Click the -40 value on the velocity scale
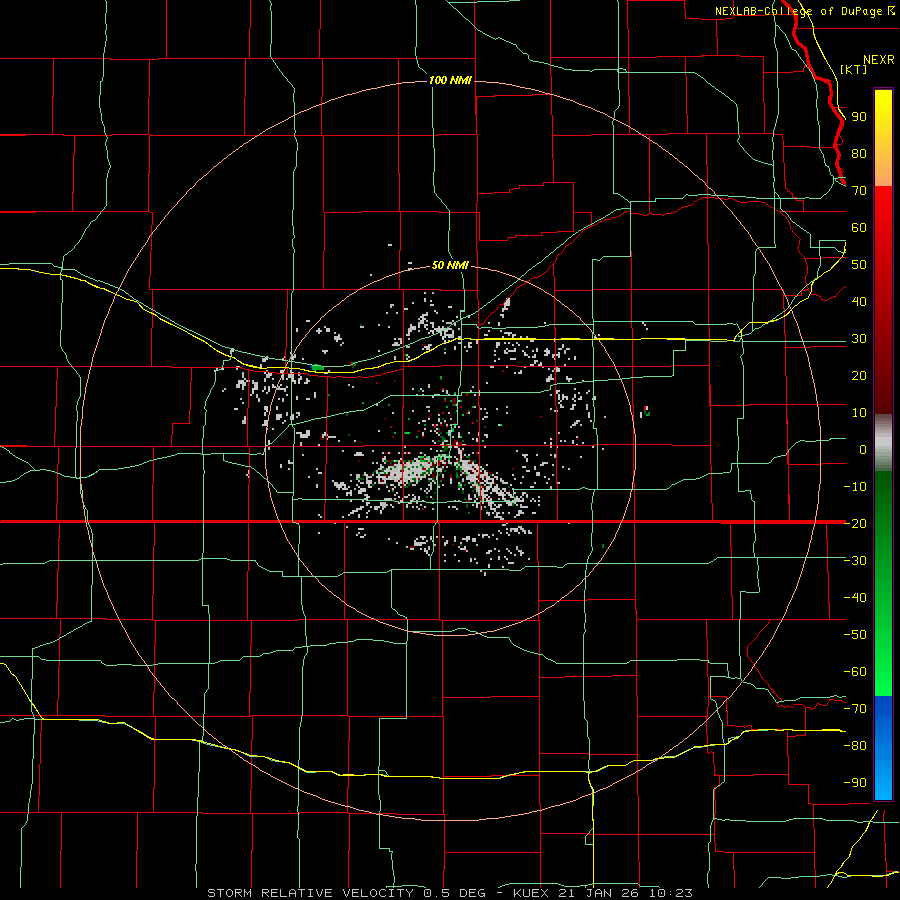 click(855, 598)
